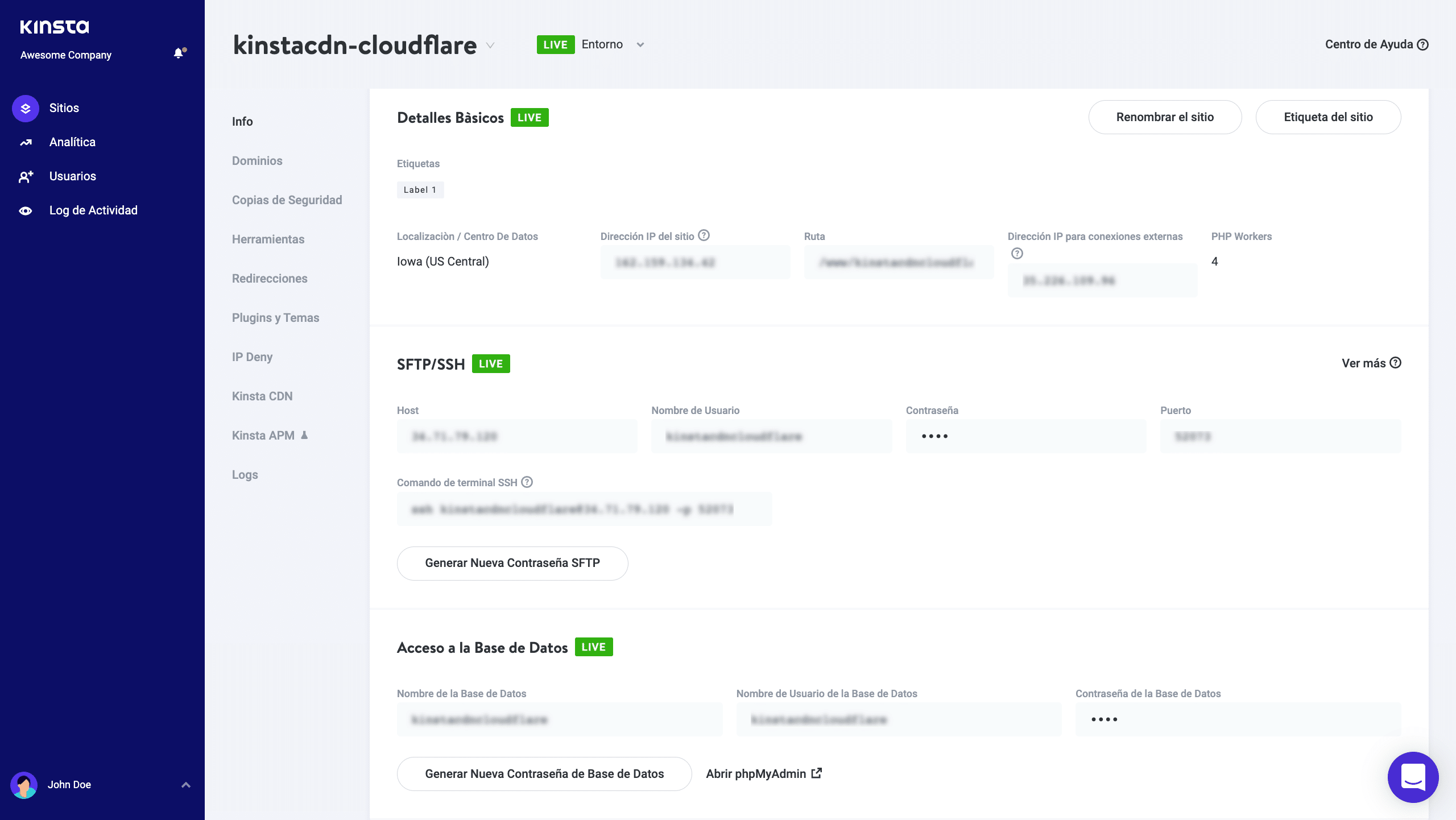Click help icon under Dirección IP para conexiones externas
Viewport: 1456px width, 820px height.
1017,254
